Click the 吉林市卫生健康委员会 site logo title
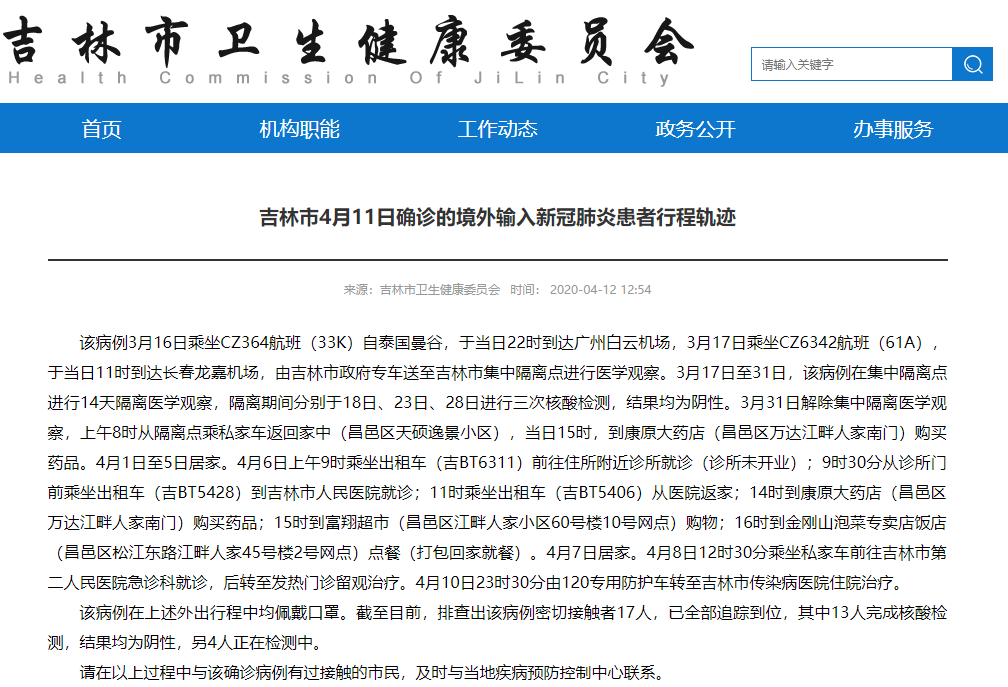The height and width of the screenshot is (687, 1008). [x=348, y=41]
